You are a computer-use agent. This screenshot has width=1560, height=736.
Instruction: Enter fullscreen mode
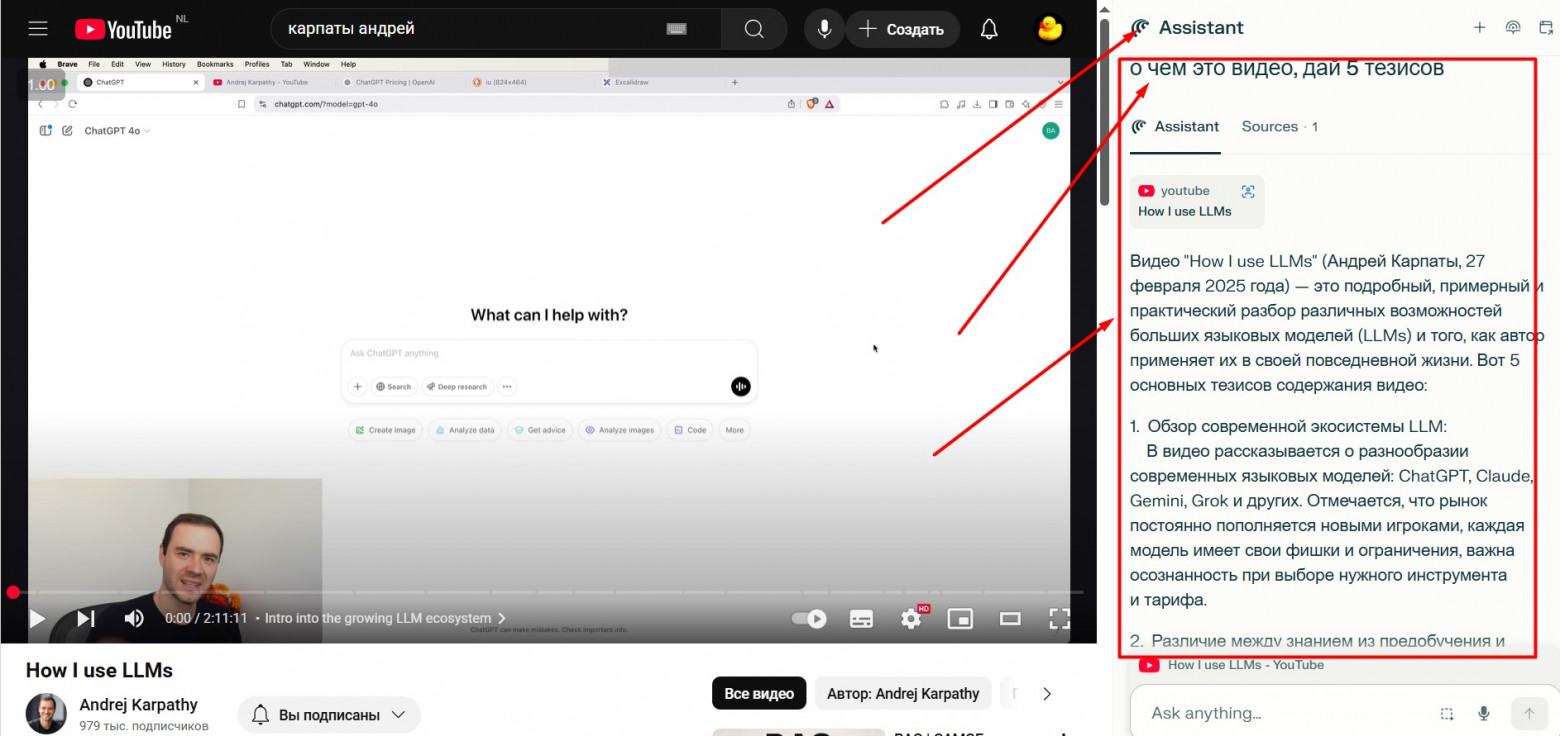1059,618
